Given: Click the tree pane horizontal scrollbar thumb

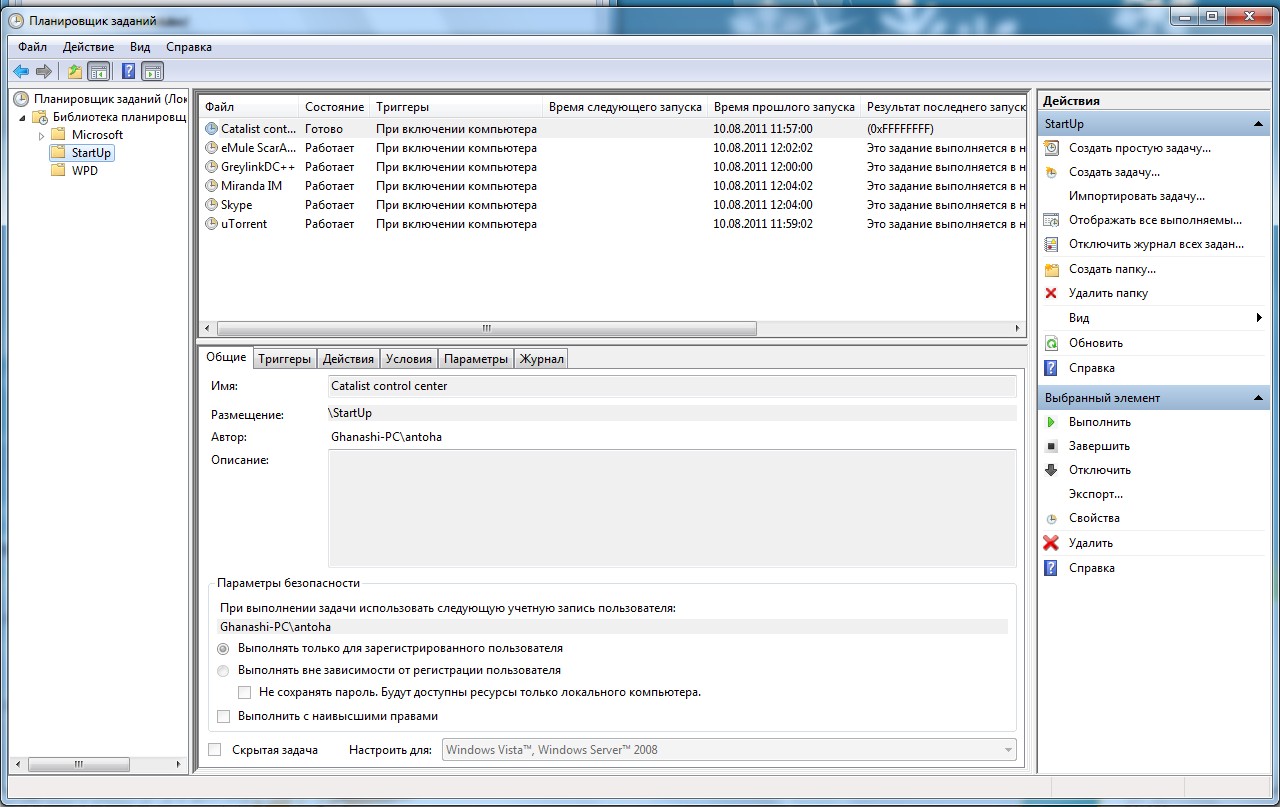Looking at the screenshot, I should click(x=79, y=764).
